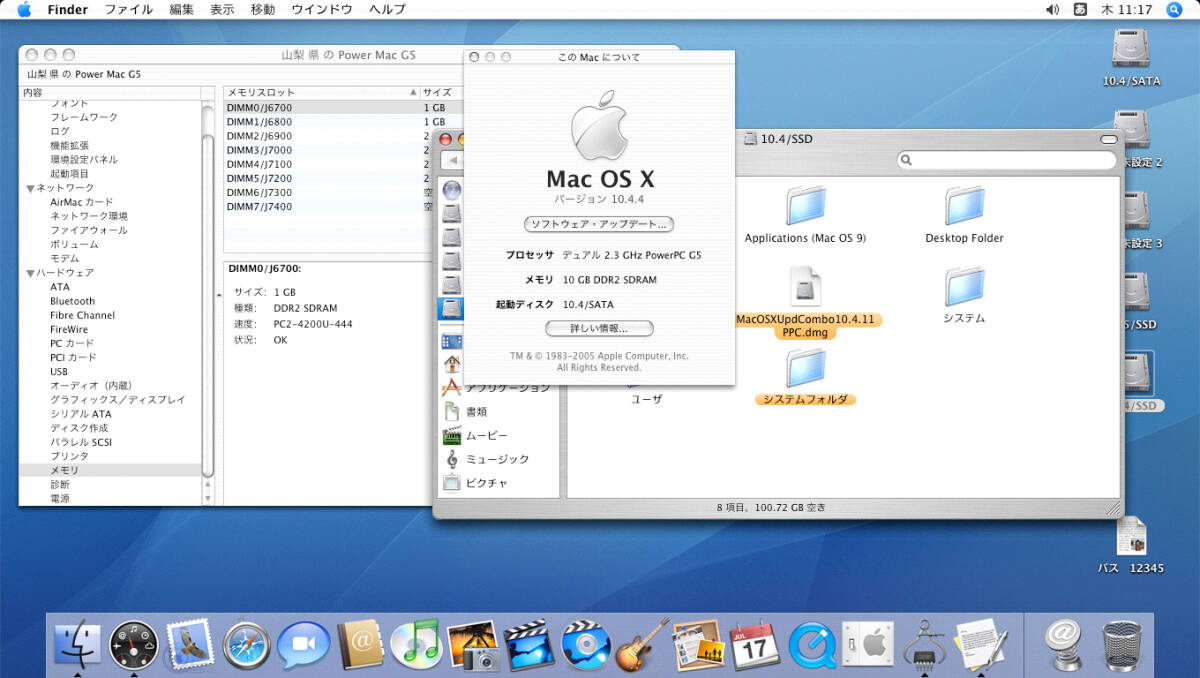Open iPhoto in the Dock

pos(473,645)
